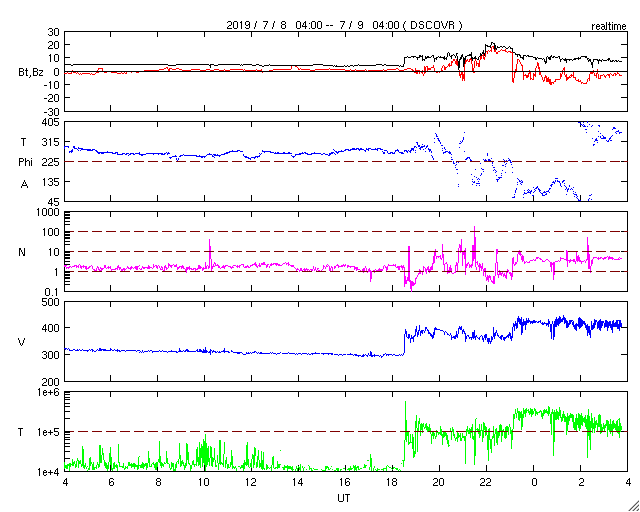Viewport: 640px width, 512px height.
Task: Click the '16' hour tick on UT axis
Action: (x=344, y=482)
